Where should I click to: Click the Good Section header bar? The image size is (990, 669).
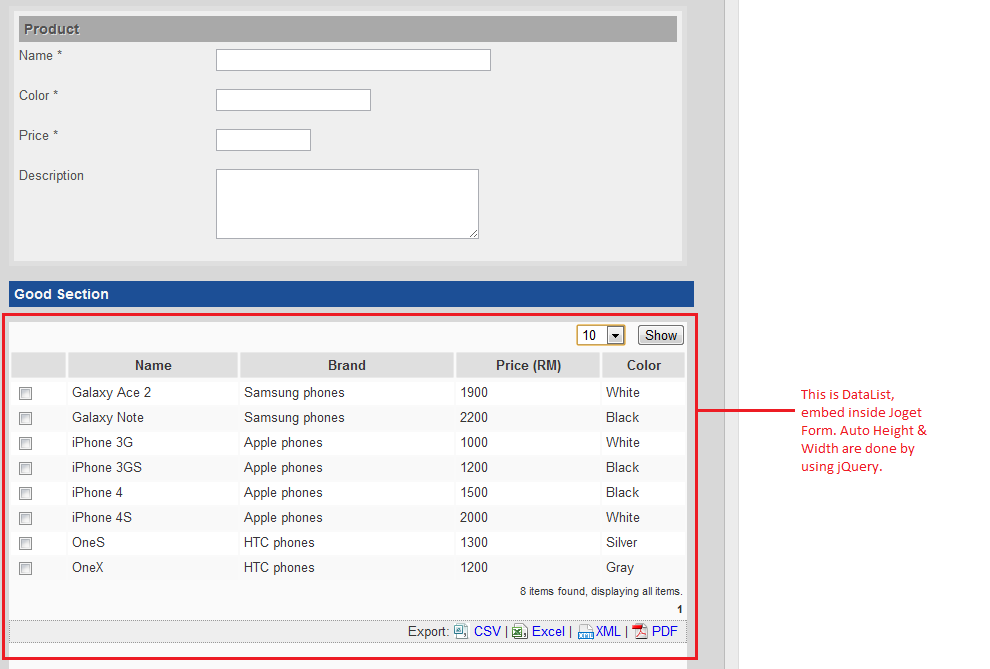(x=351, y=294)
